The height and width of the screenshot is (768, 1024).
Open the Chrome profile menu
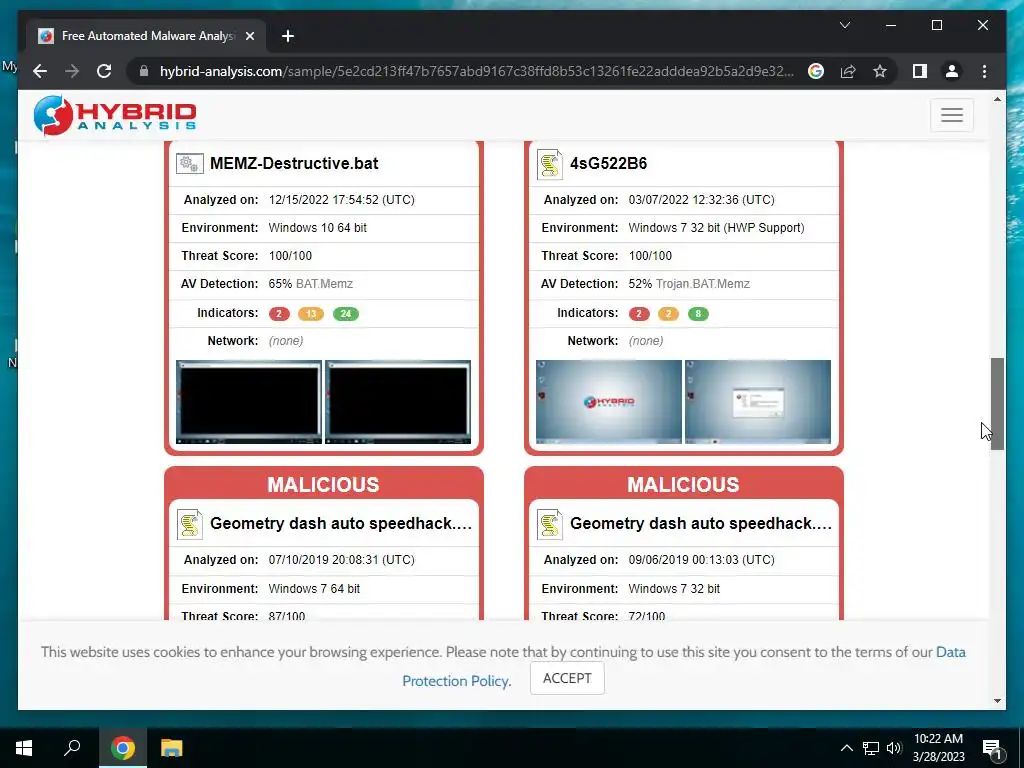(x=952, y=71)
